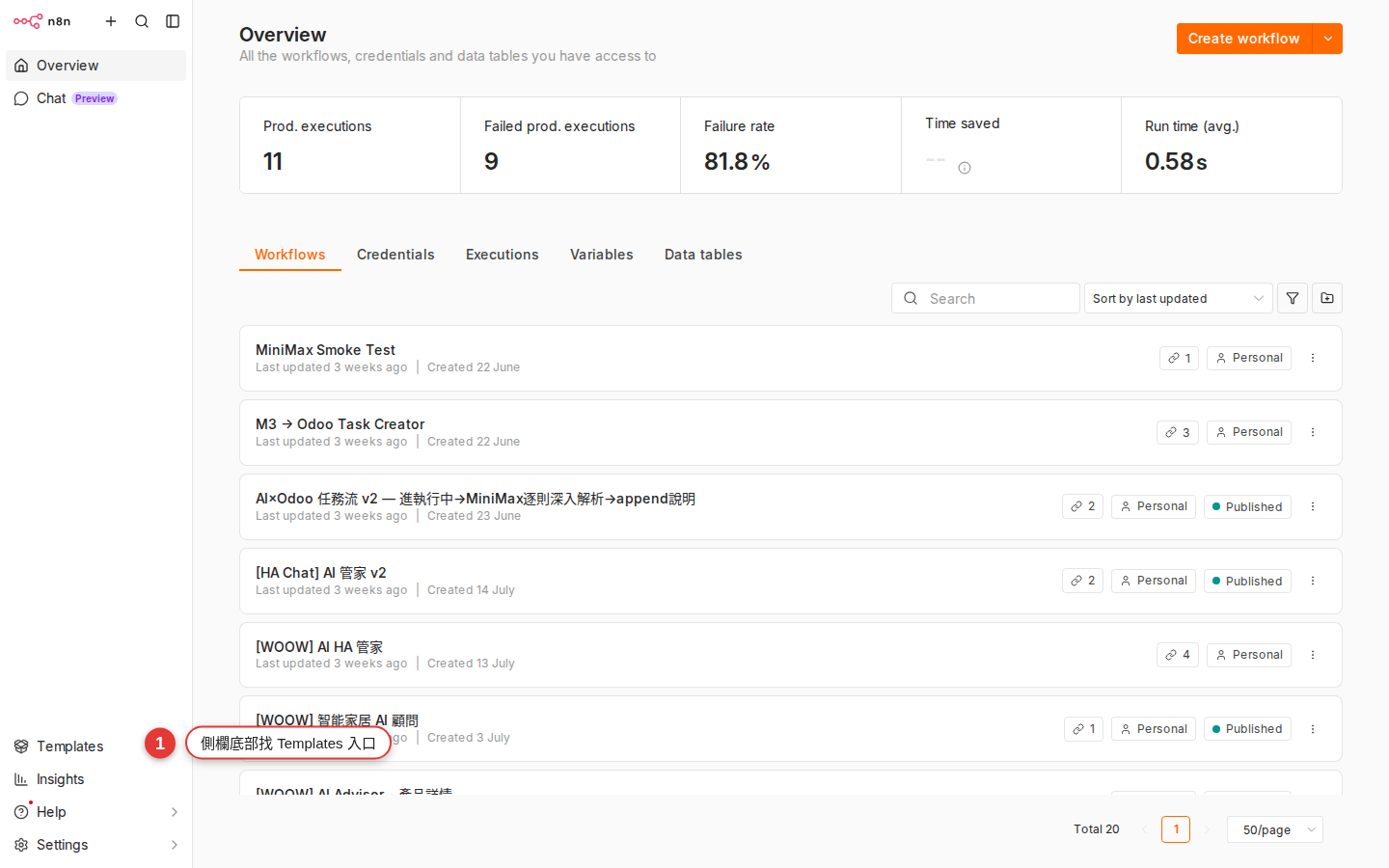Select page 1 in pagination
1389x868 pixels.
[1176, 829]
